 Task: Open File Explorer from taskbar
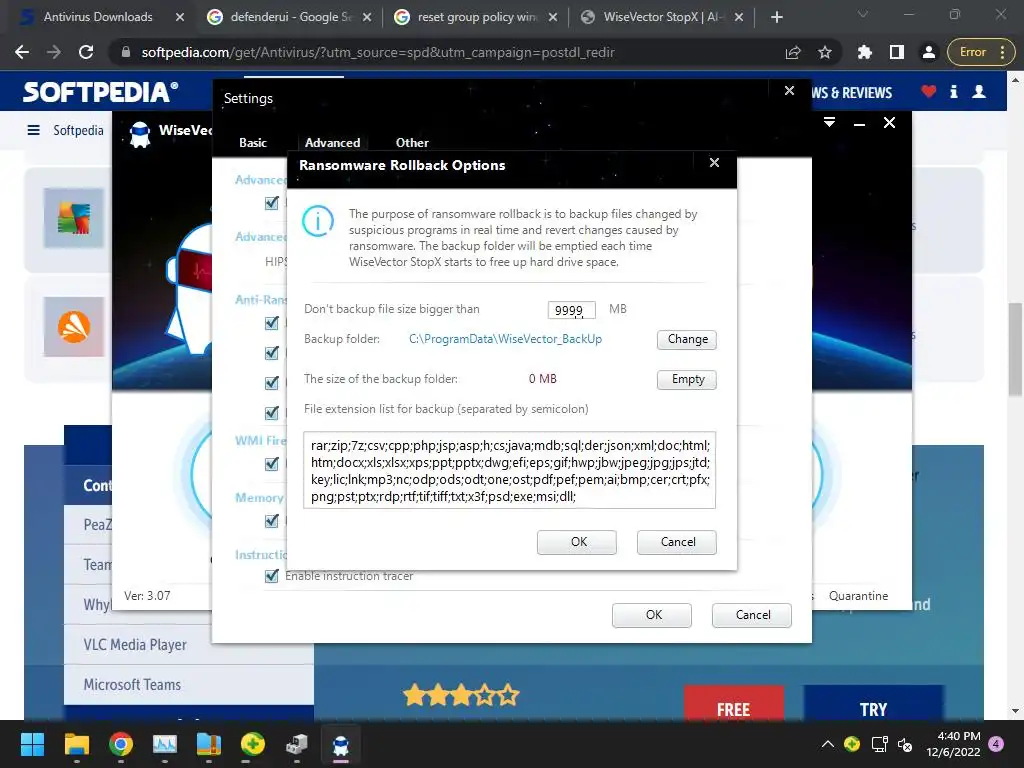(x=76, y=744)
